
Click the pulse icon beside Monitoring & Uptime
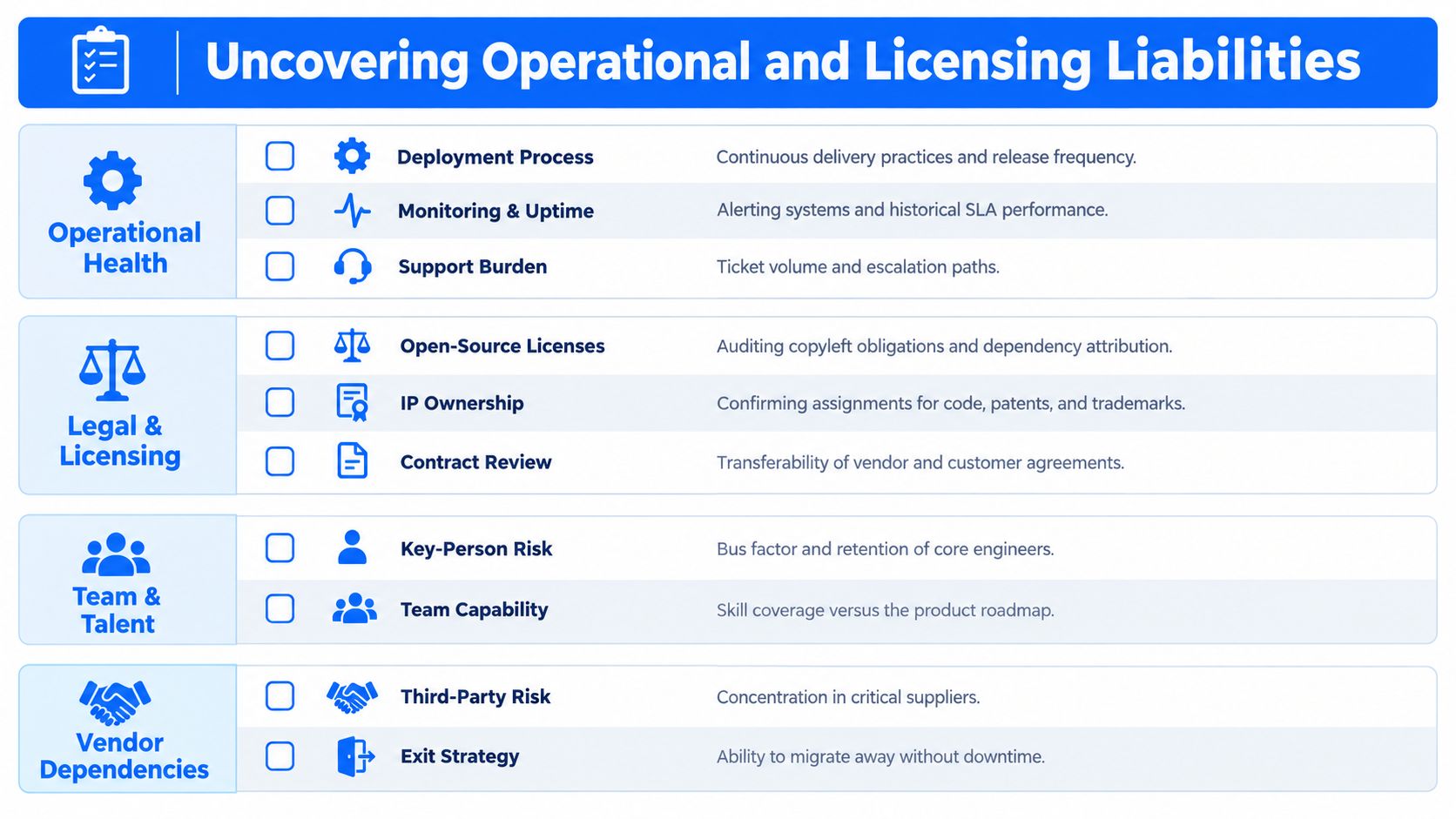pyautogui.click(x=352, y=211)
